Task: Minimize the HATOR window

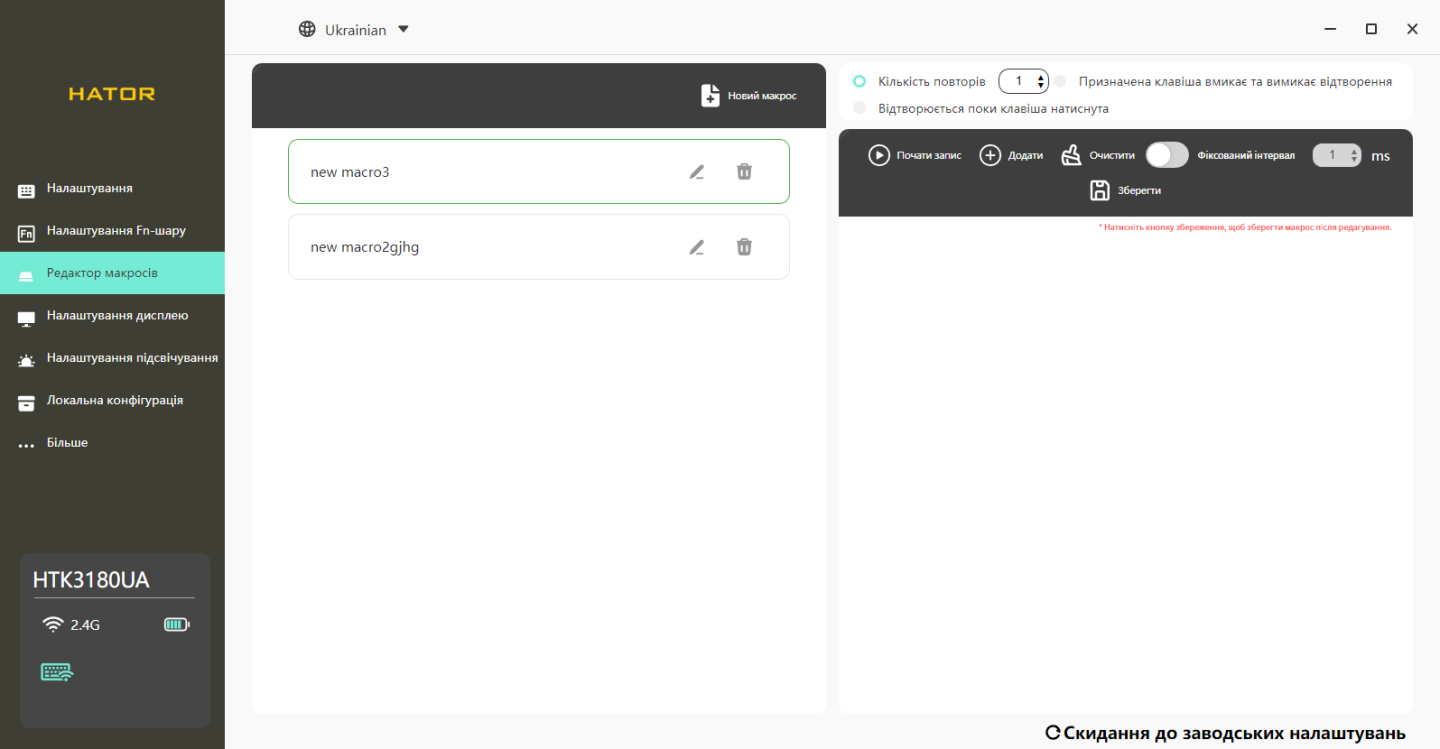Action: coord(1331,29)
